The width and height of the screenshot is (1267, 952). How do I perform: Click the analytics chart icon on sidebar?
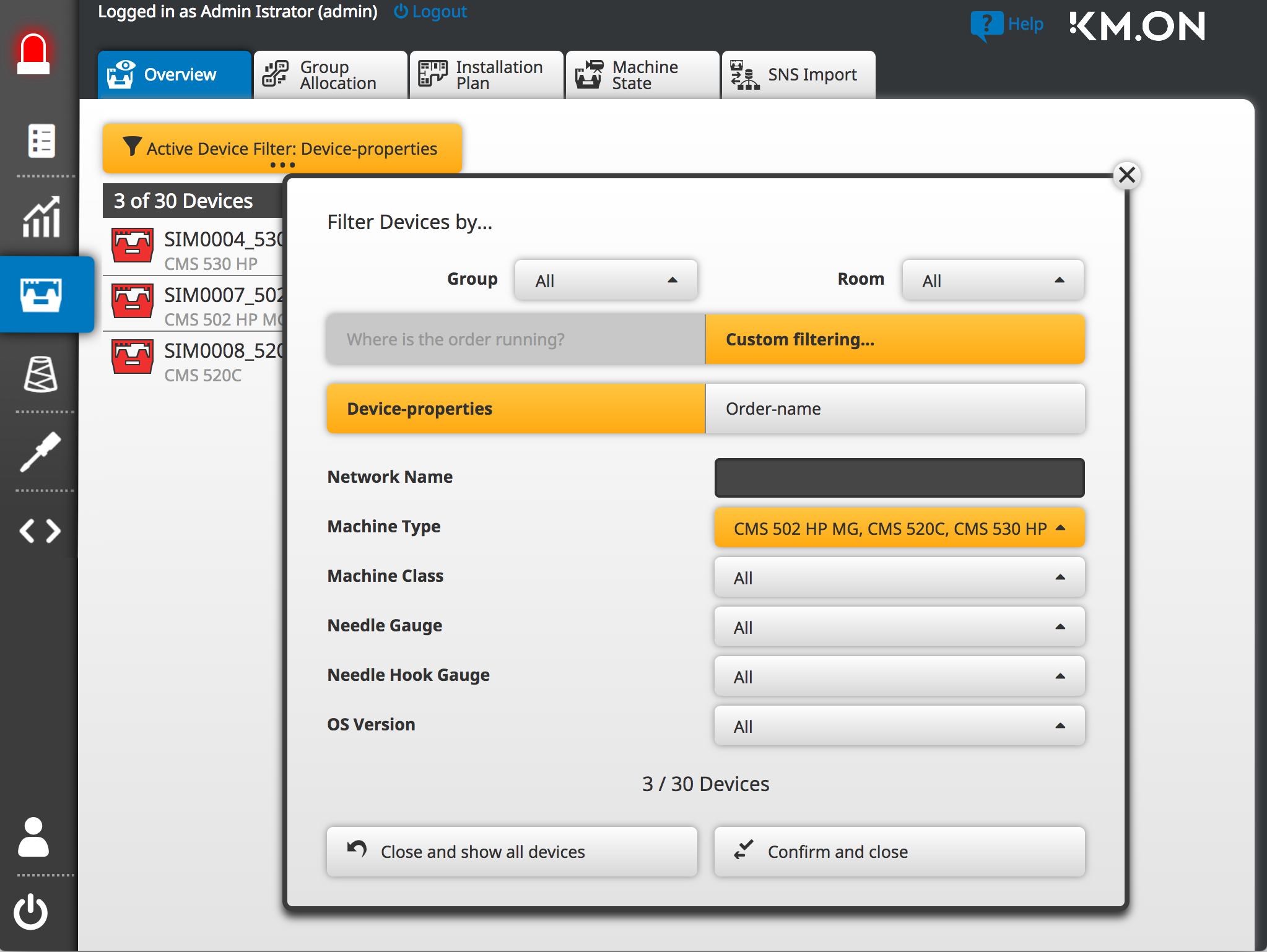(40, 218)
